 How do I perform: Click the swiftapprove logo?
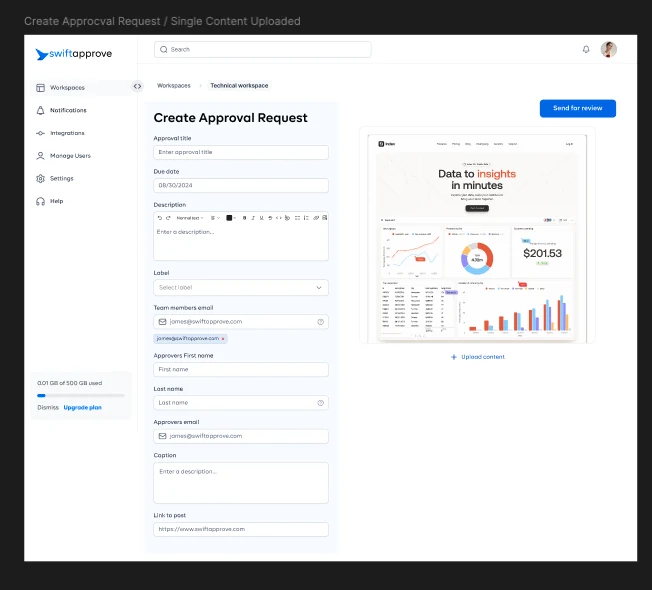[x=74, y=54]
